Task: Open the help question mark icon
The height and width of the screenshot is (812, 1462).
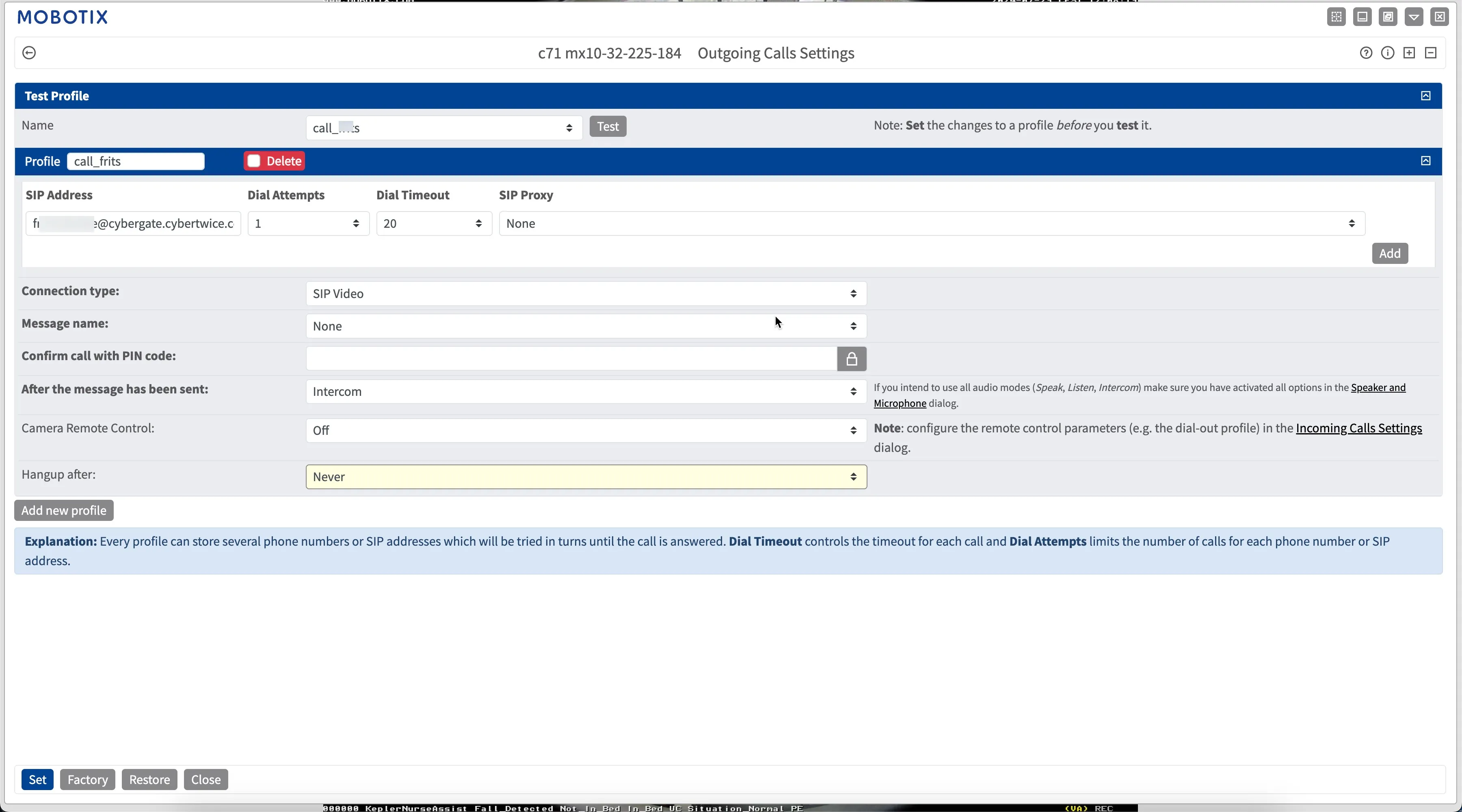Action: [x=1366, y=53]
